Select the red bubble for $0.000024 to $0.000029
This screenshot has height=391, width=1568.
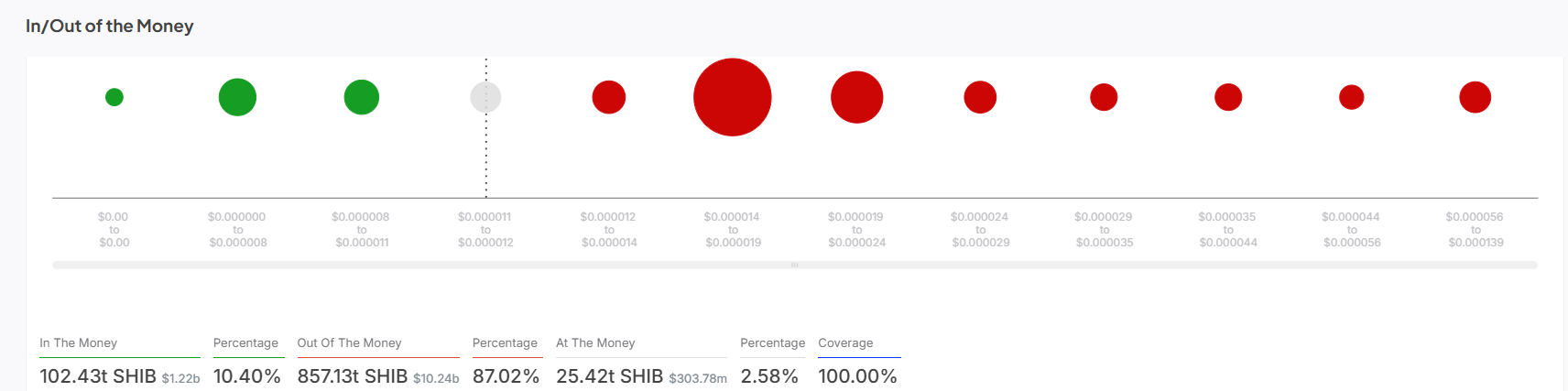980,97
